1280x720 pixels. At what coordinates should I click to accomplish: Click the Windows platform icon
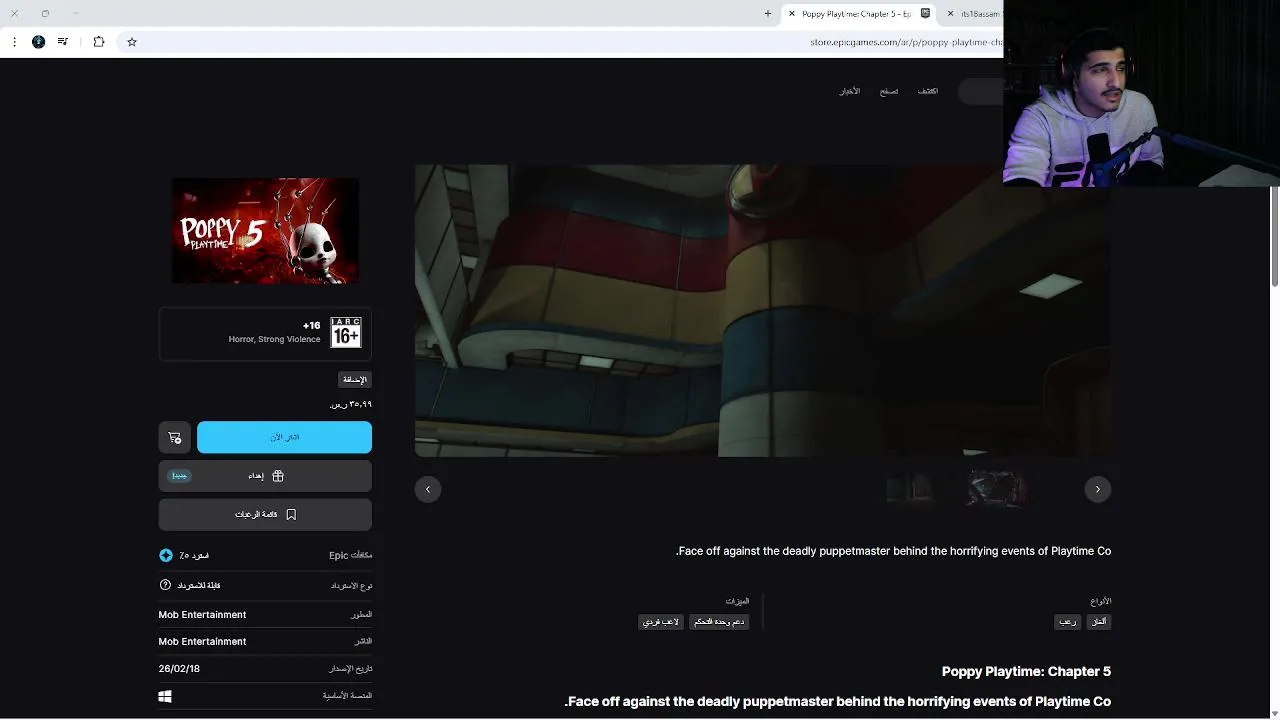point(165,696)
